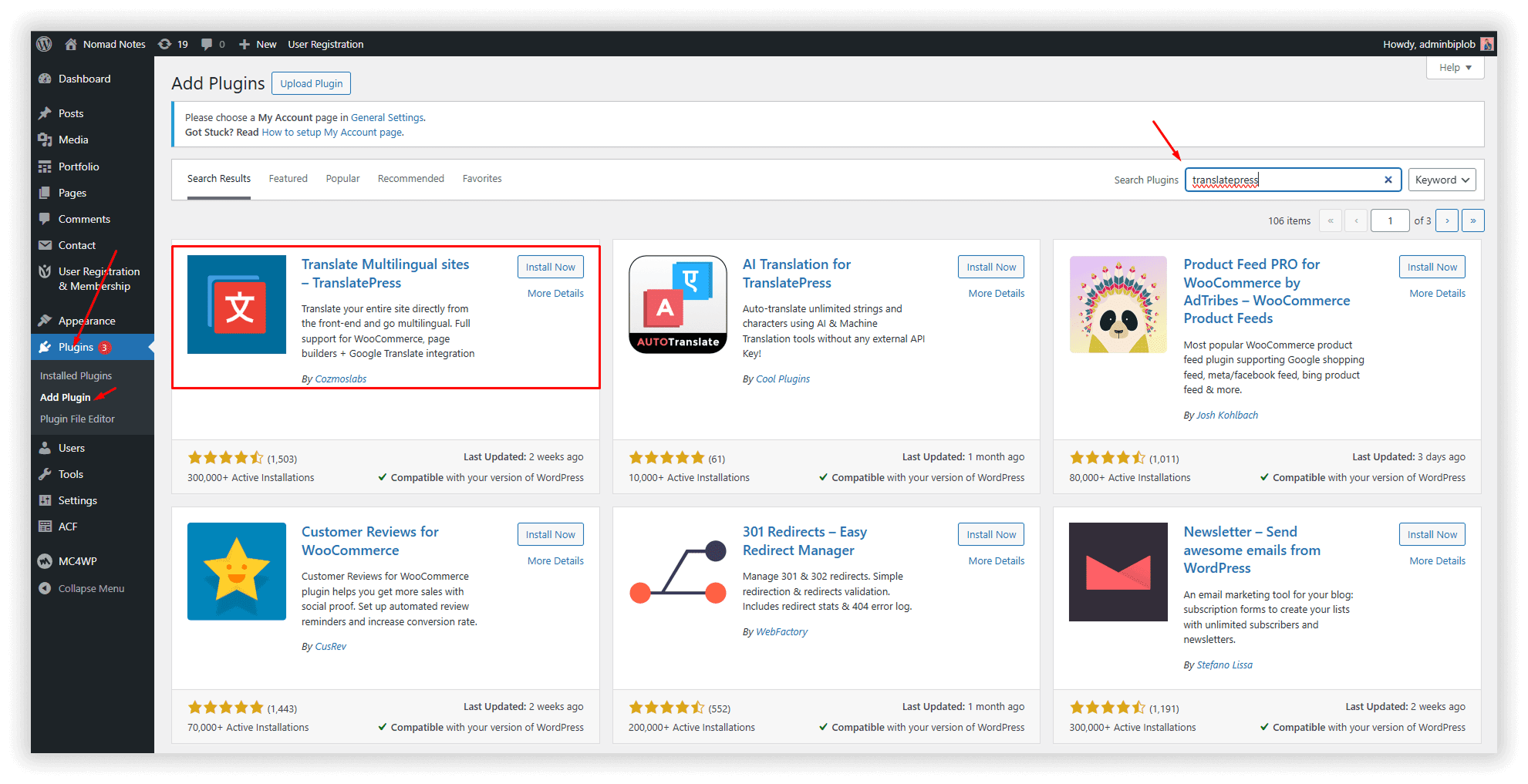Open How to setup My Account link

(x=332, y=132)
